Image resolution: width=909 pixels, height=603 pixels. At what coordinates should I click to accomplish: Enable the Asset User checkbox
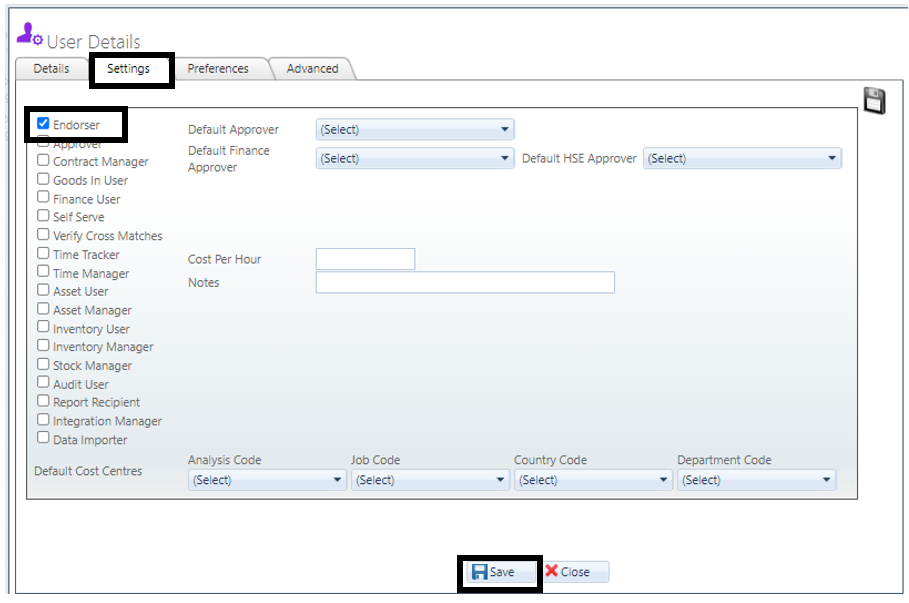coord(43,289)
